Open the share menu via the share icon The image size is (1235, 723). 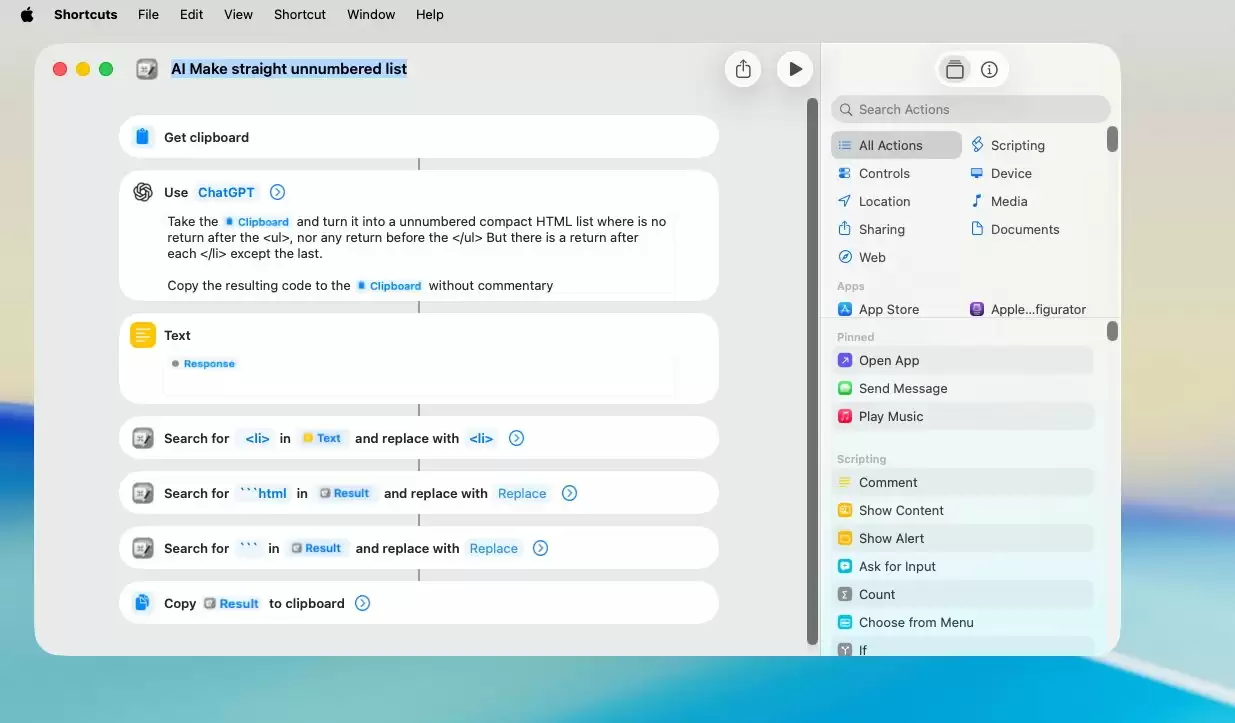[743, 69]
